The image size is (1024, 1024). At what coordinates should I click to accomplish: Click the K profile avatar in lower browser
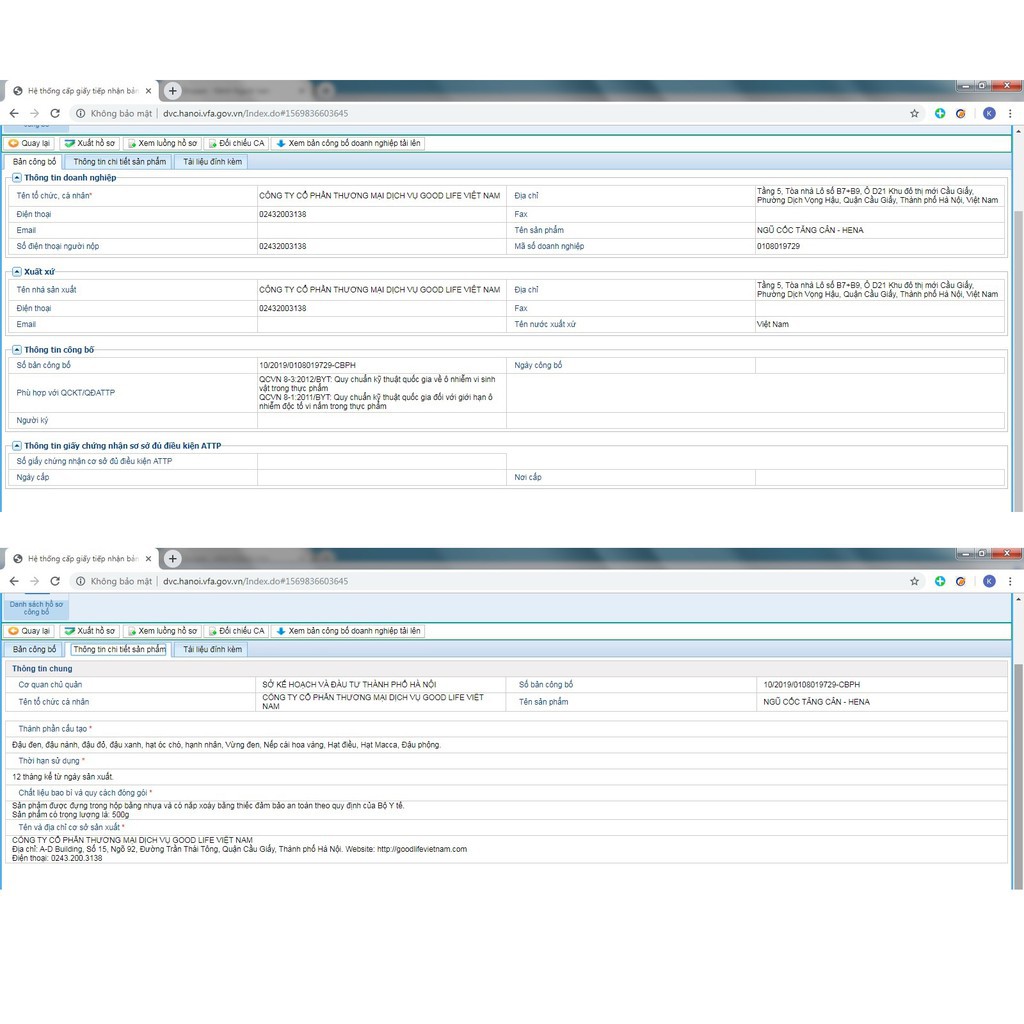click(x=989, y=581)
